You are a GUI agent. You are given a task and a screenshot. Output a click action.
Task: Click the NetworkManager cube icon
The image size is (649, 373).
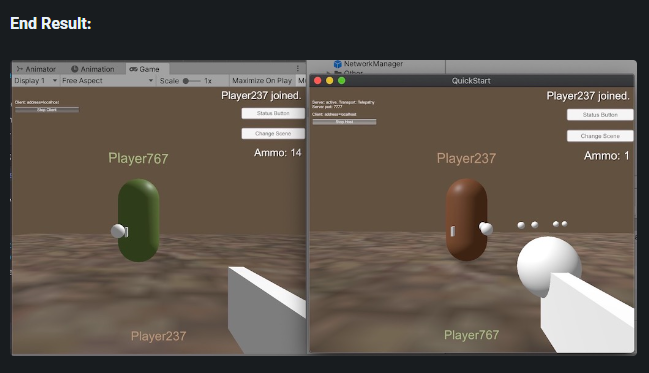338,64
